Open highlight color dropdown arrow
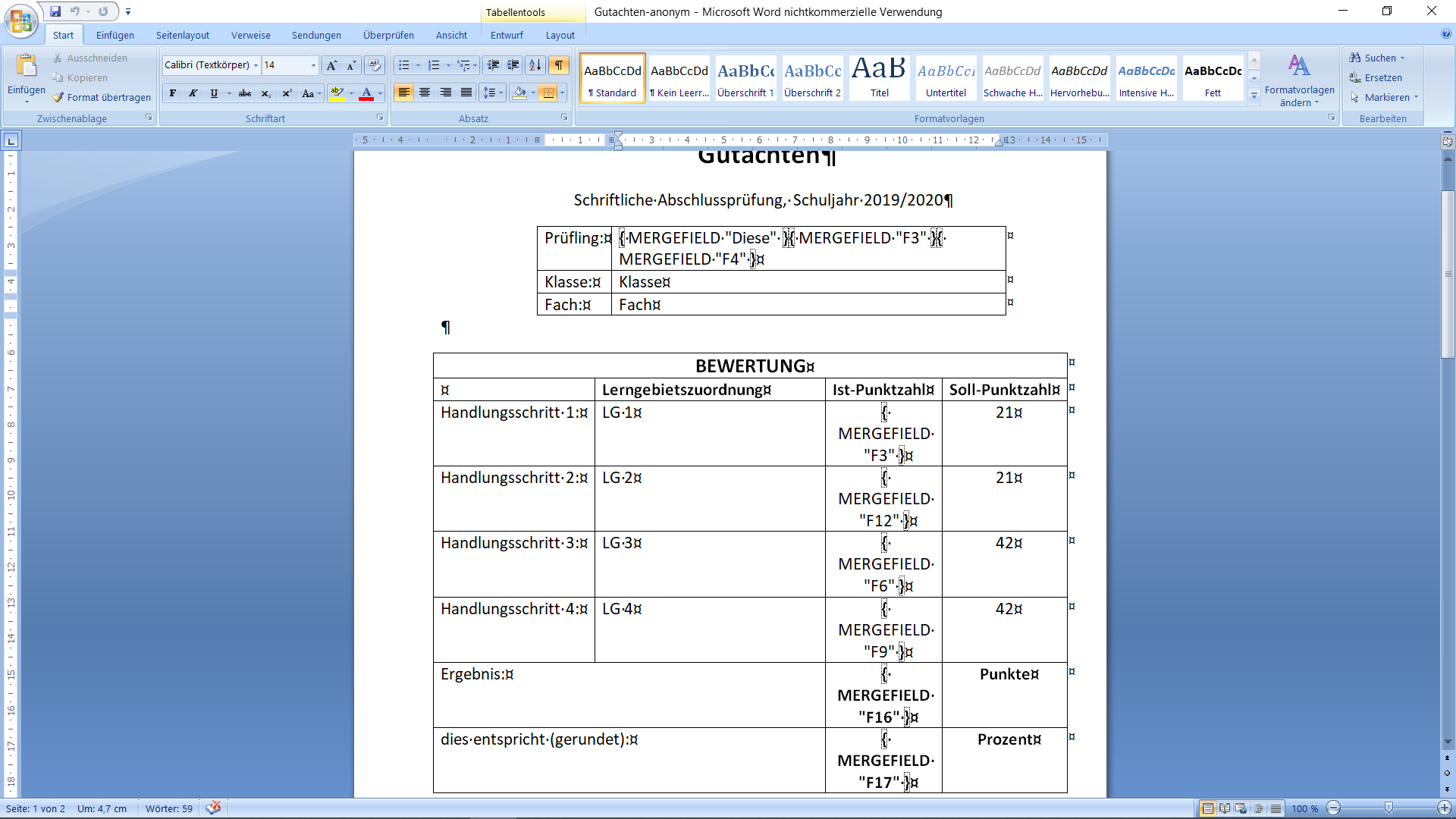Viewport: 1456px width, 819px height. [351, 93]
